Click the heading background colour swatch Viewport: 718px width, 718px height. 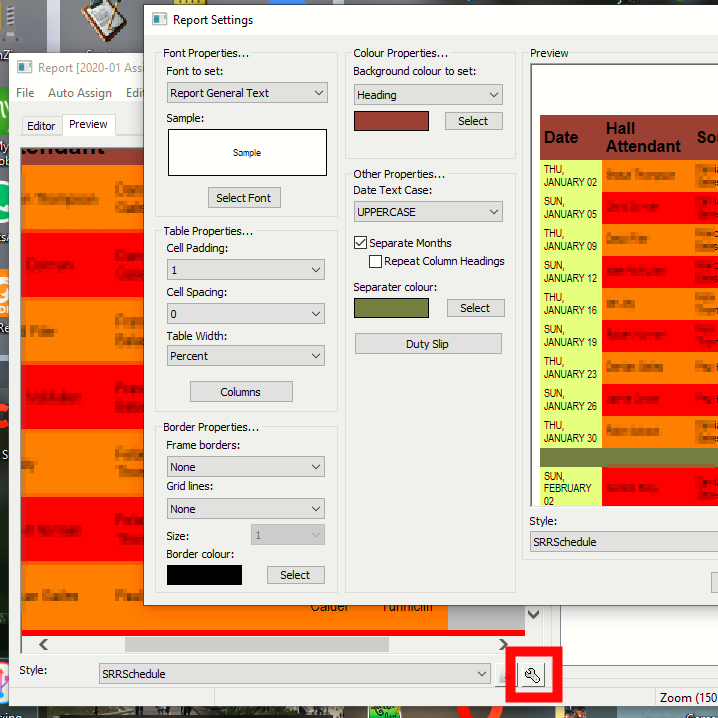tap(391, 121)
